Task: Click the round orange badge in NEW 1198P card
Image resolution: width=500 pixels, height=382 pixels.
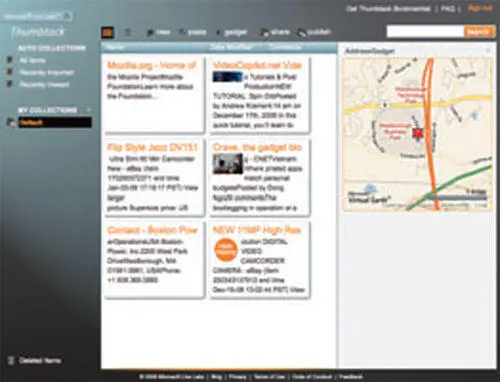Action: coord(225,250)
